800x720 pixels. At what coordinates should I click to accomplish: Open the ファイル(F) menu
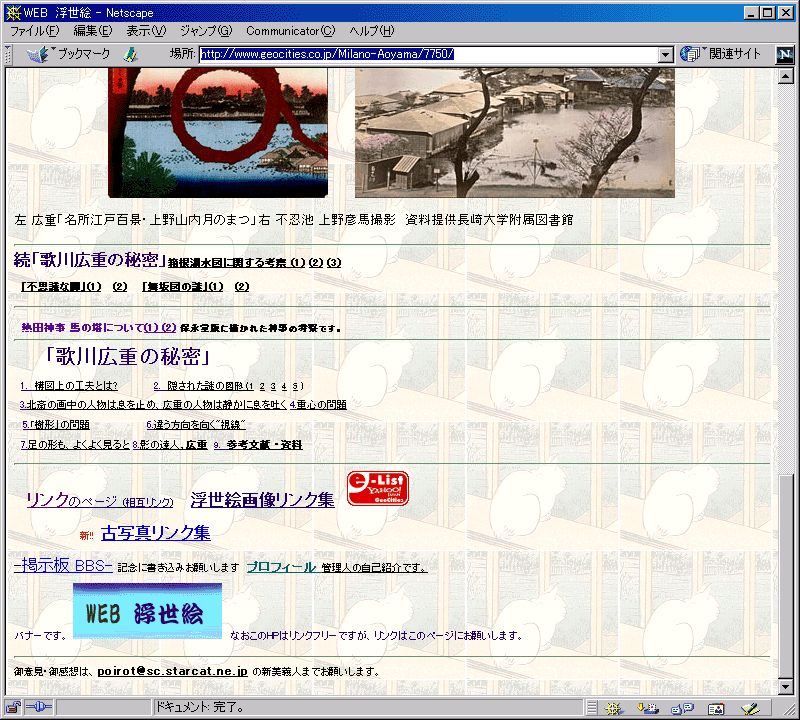click(35, 31)
